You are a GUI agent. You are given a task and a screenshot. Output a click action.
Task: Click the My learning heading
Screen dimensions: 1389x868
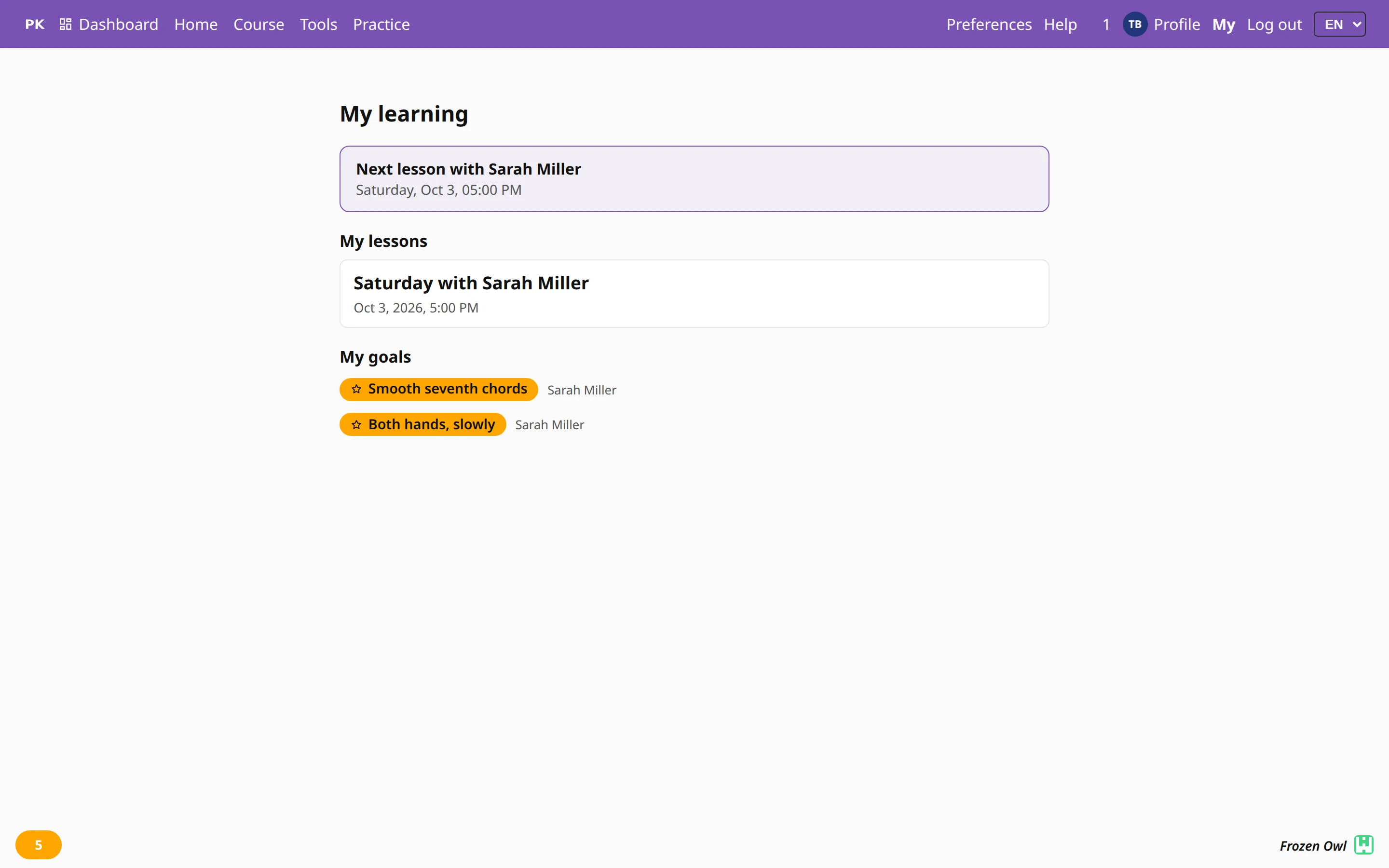pyautogui.click(x=404, y=114)
